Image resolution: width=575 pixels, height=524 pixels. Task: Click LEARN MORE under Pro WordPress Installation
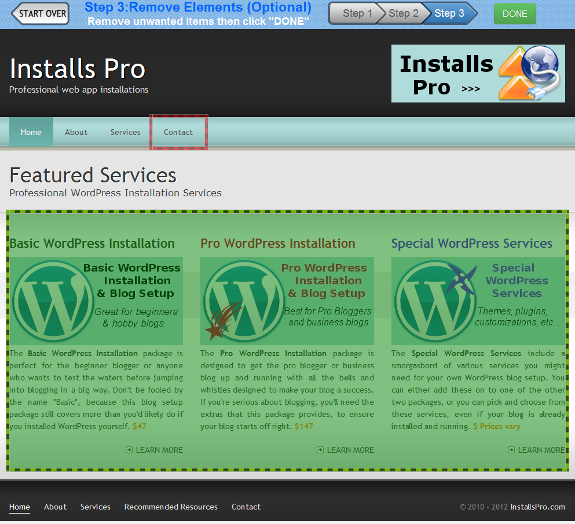tap(350, 450)
